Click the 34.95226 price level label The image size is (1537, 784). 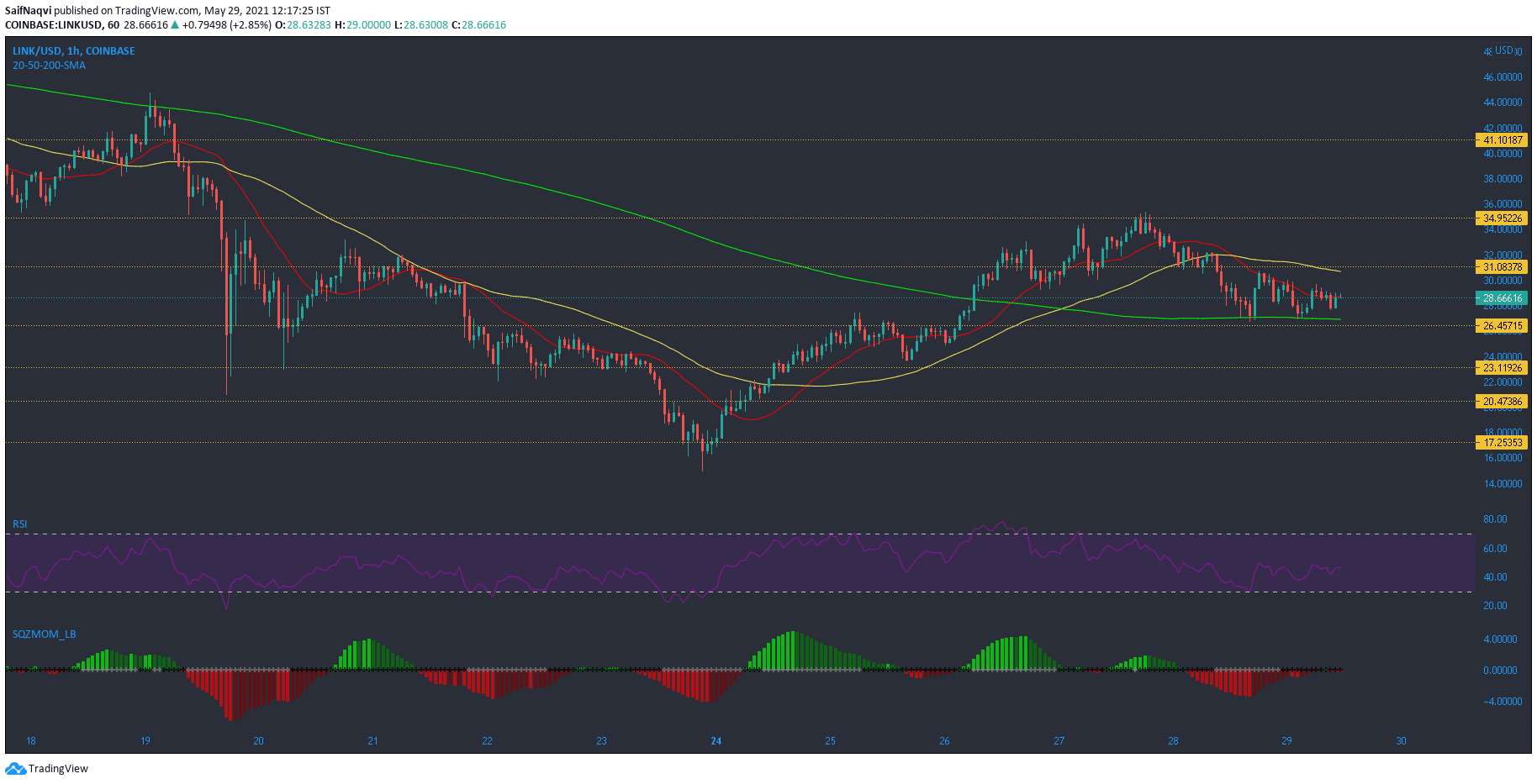[x=1502, y=218]
